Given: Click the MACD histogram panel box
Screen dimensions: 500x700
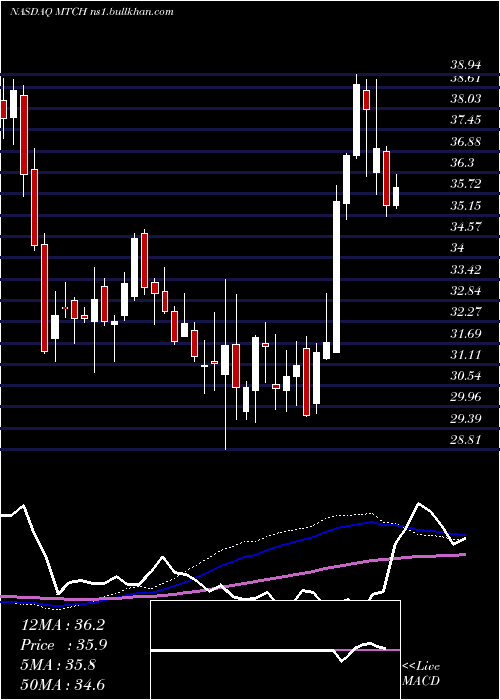Looking at the screenshot, I should 275,650.
